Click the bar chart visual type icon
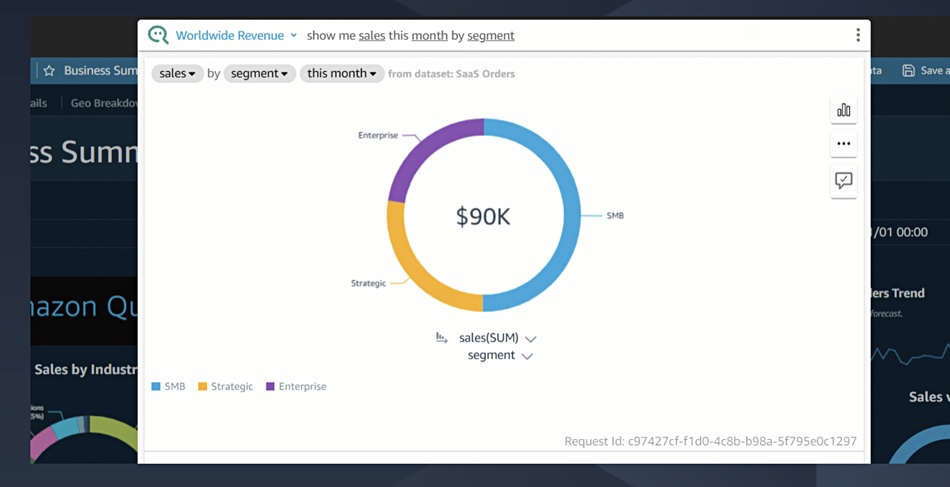Screen dimensions: 950x487 pyautogui.click(x=843, y=110)
